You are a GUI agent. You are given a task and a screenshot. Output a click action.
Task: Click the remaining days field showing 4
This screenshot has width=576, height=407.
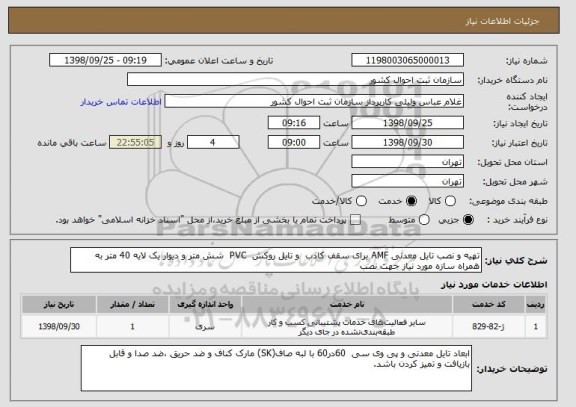coord(213,142)
